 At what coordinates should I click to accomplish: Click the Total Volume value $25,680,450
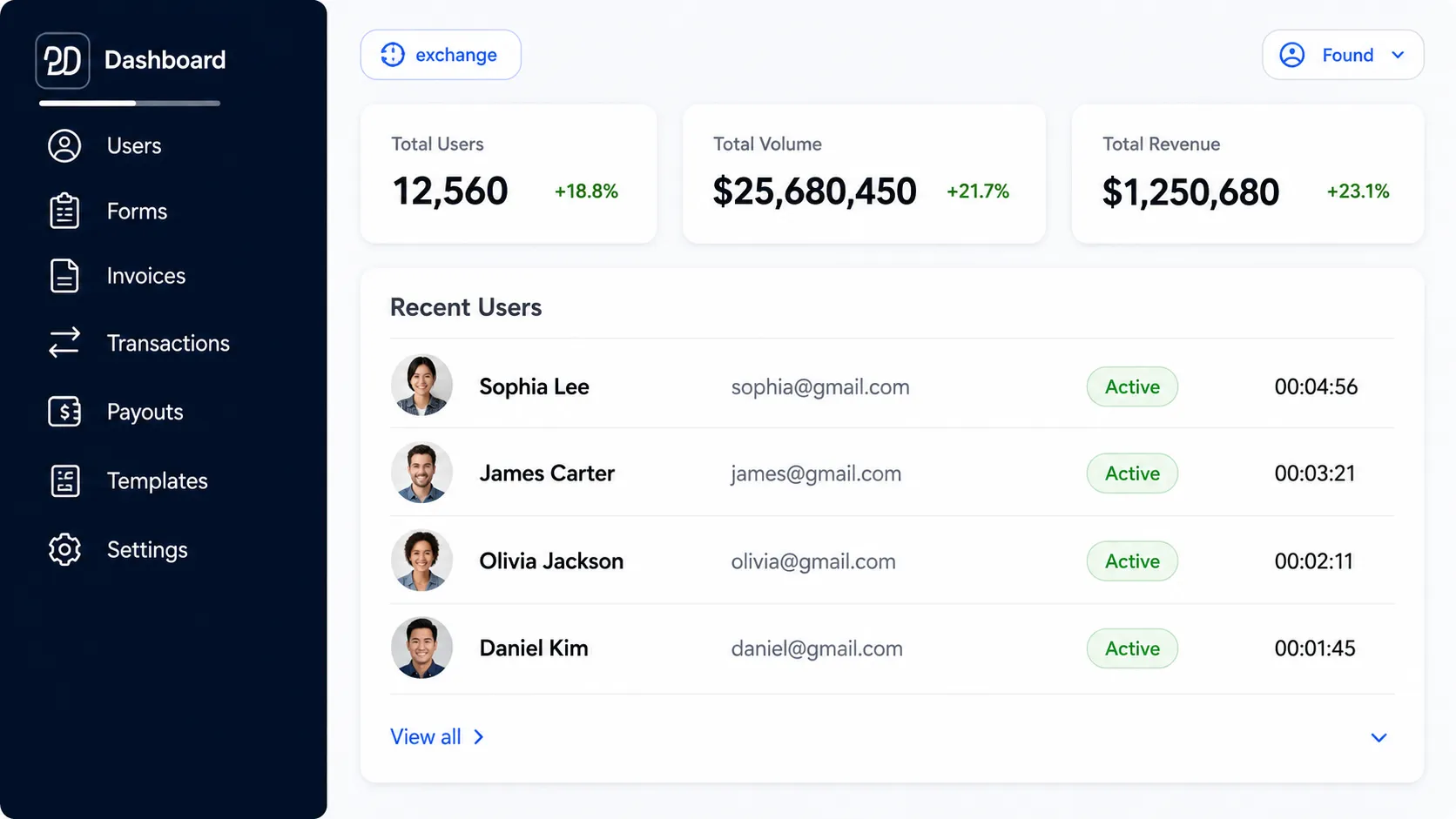click(x=814, y=191)
